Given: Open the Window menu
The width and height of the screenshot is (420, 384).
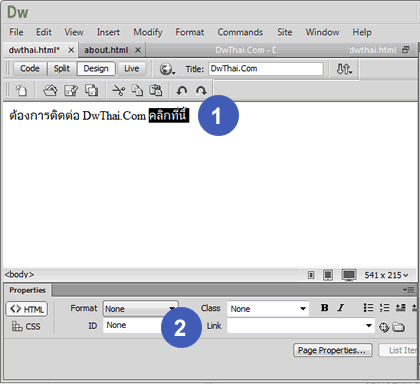Looking at the screenshot, I should [322, 32].
